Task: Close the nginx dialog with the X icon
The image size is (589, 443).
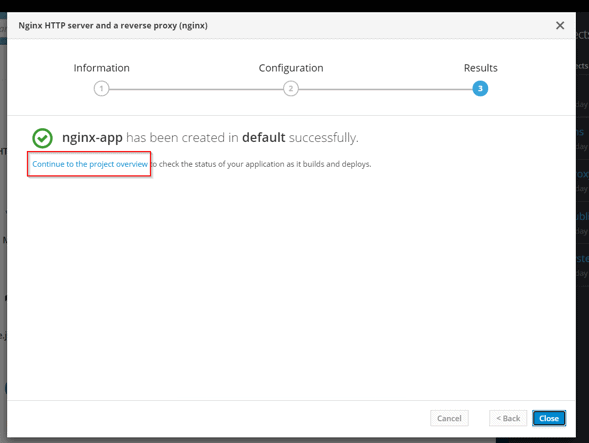Action: click(560, 26)
